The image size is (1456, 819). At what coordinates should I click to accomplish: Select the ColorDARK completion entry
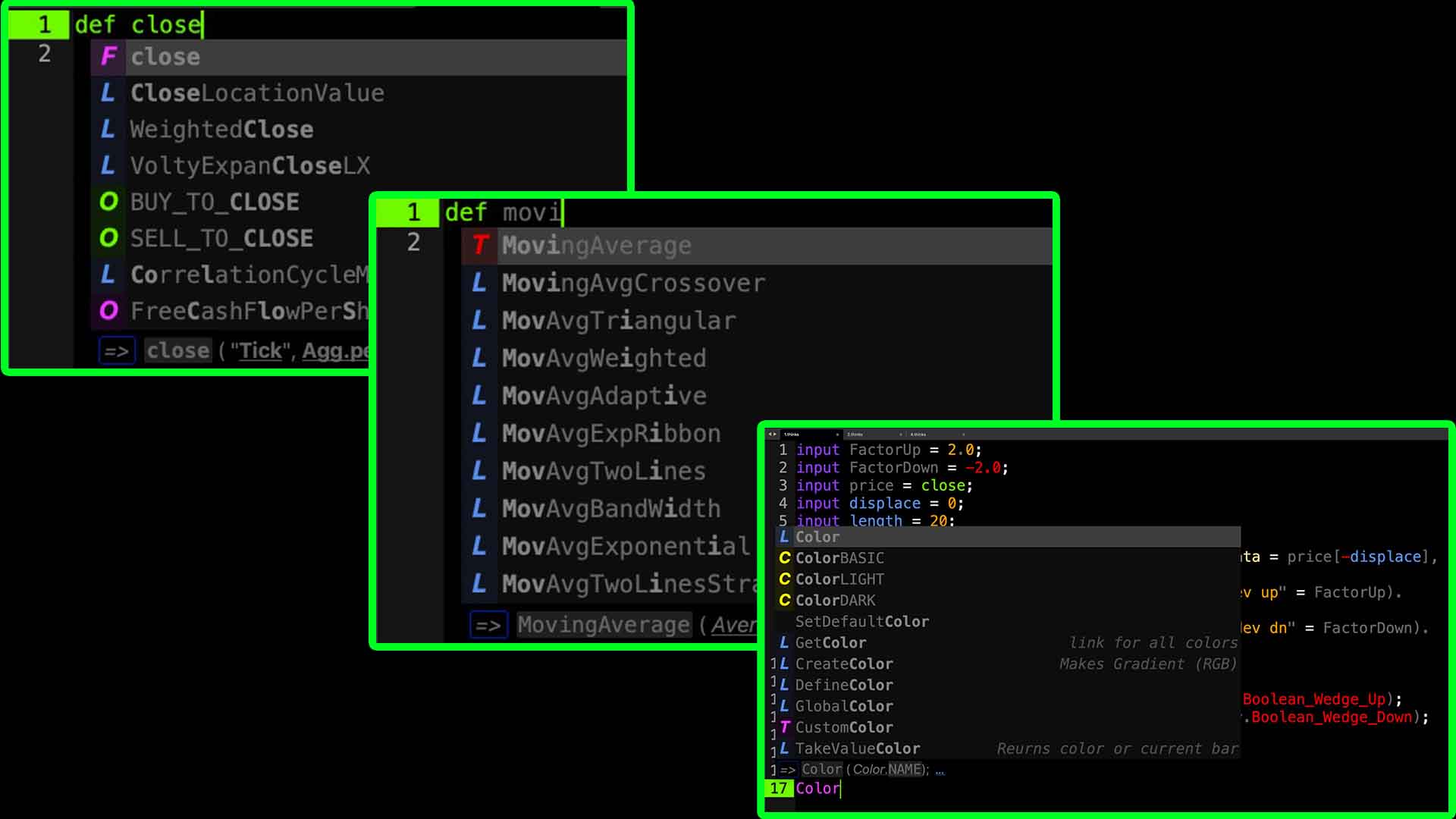point(835,601)
